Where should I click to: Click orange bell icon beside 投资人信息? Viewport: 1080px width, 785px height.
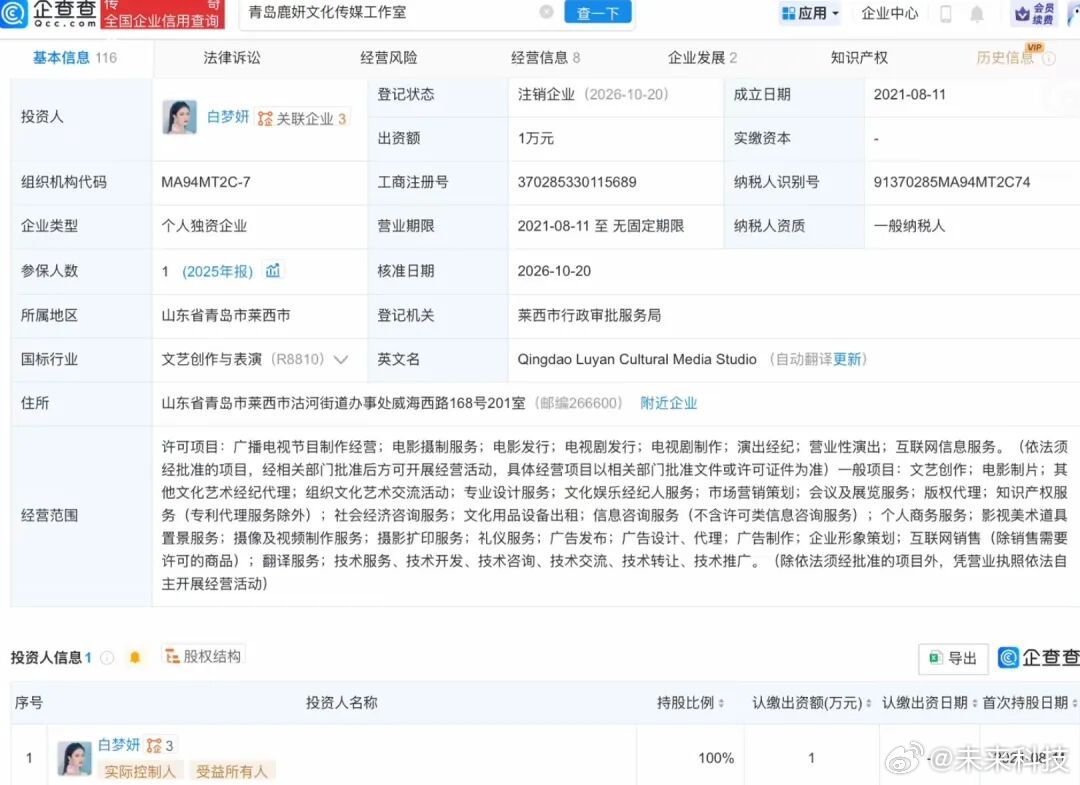(x=135, y=658)
